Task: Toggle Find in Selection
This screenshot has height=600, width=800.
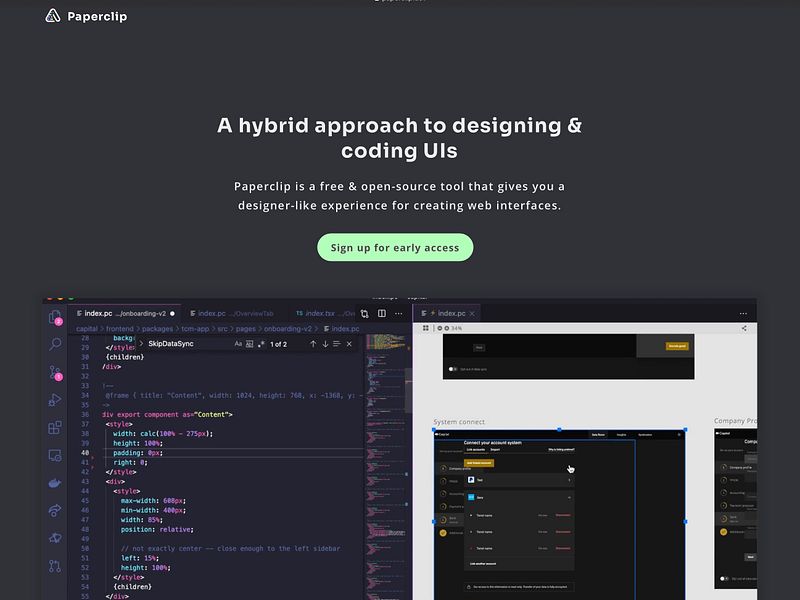Action: [x=337, y=344]
